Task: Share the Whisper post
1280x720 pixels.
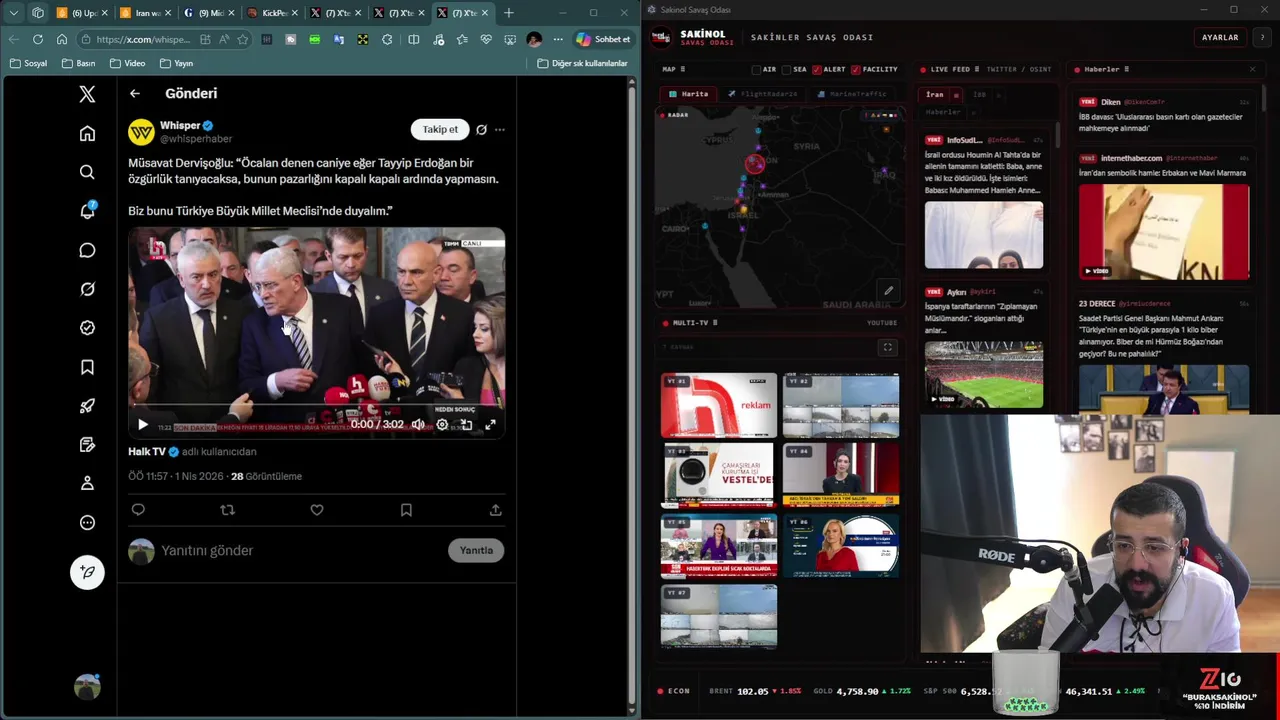Action: [495, 510]
